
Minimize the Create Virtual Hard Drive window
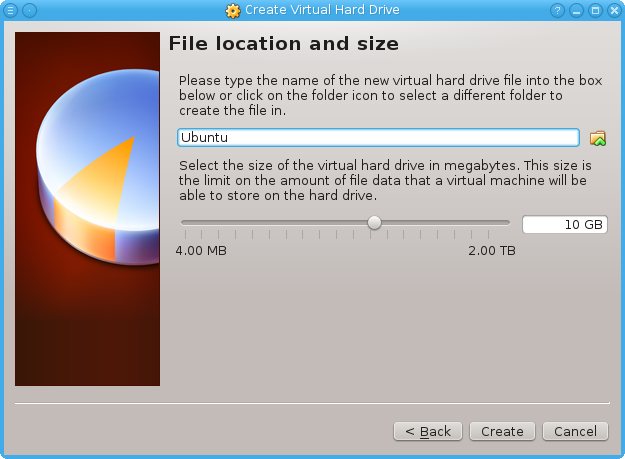click(x=576, y=10)
